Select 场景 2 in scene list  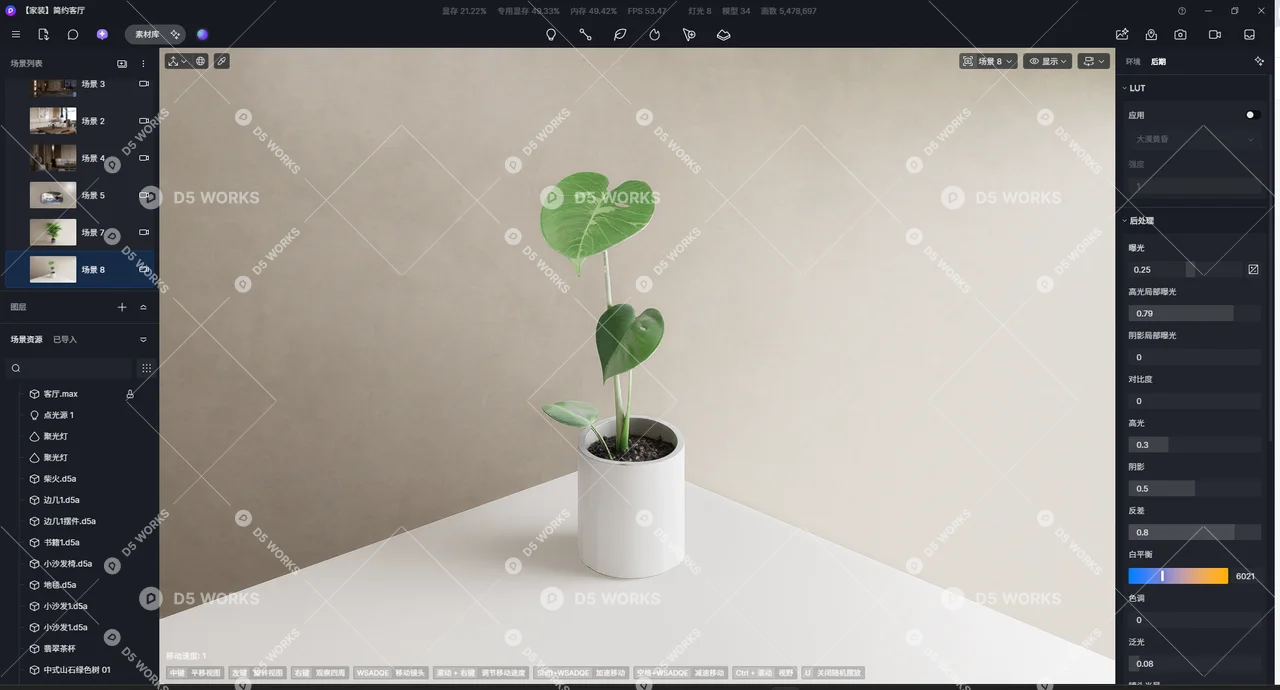pyautogui.click(x=78, y=121)
